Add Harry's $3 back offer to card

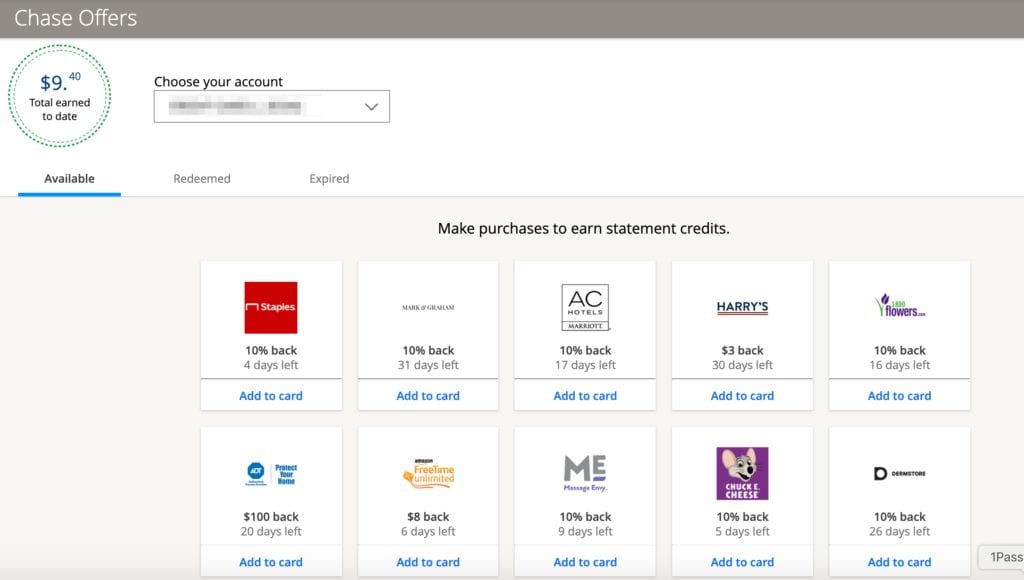[742, 396]
